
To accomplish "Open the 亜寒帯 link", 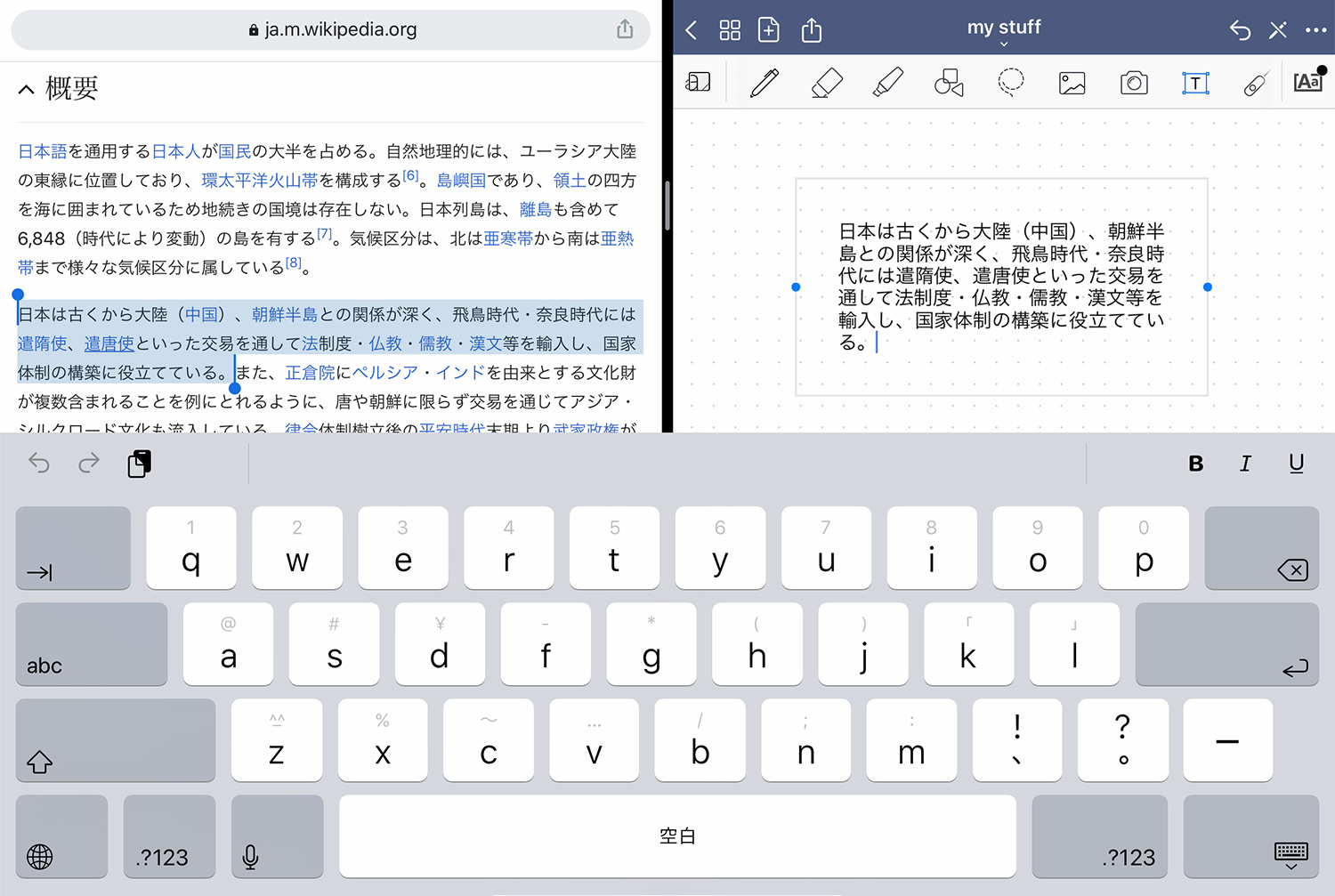I will (x=508, y=238).
